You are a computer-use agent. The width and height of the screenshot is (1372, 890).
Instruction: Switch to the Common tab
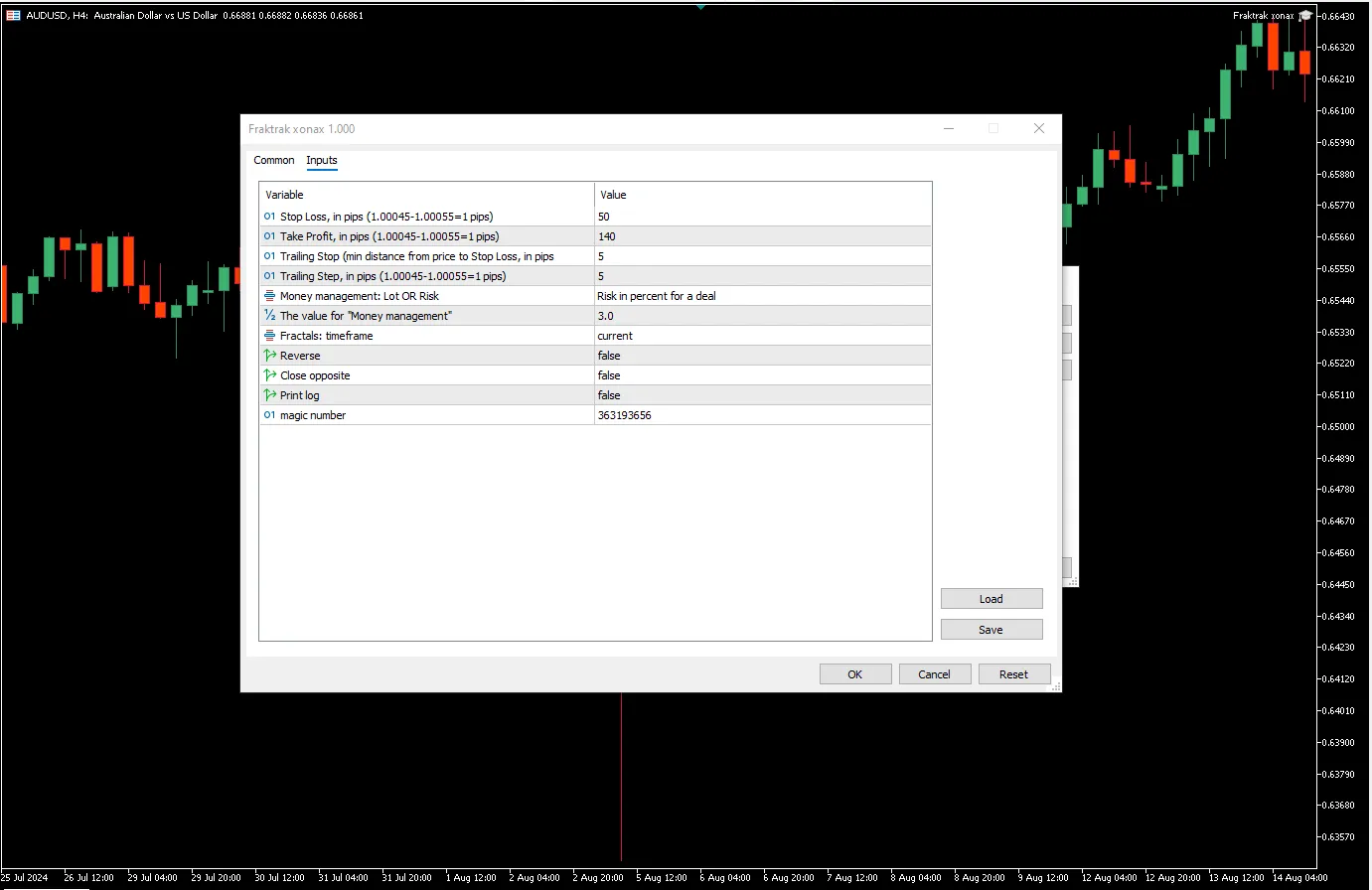point(274,160)
